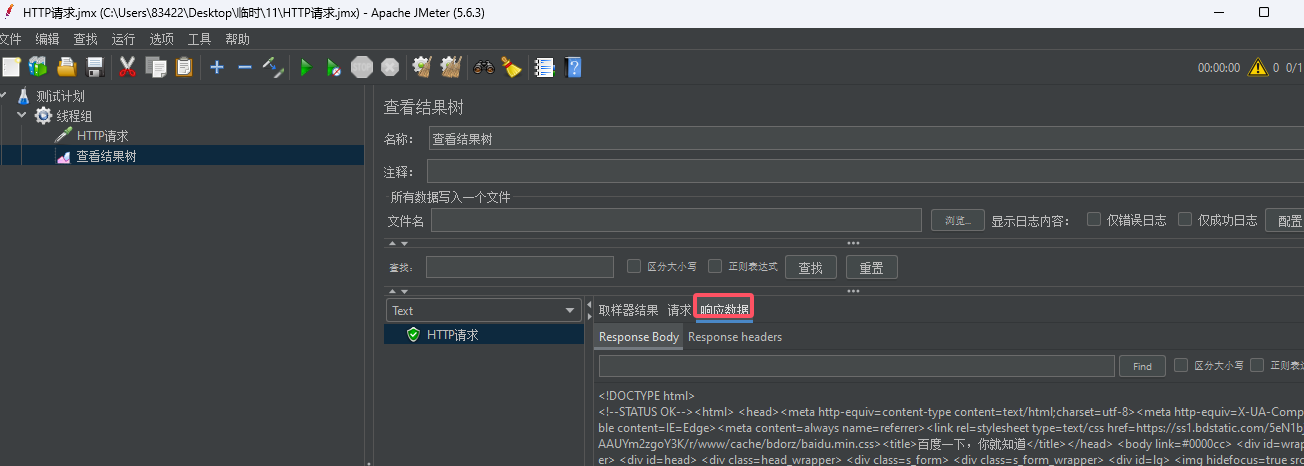Click the New test plan icon
The width and height of the screenshot is (1304, 466).
click(11, 67)
